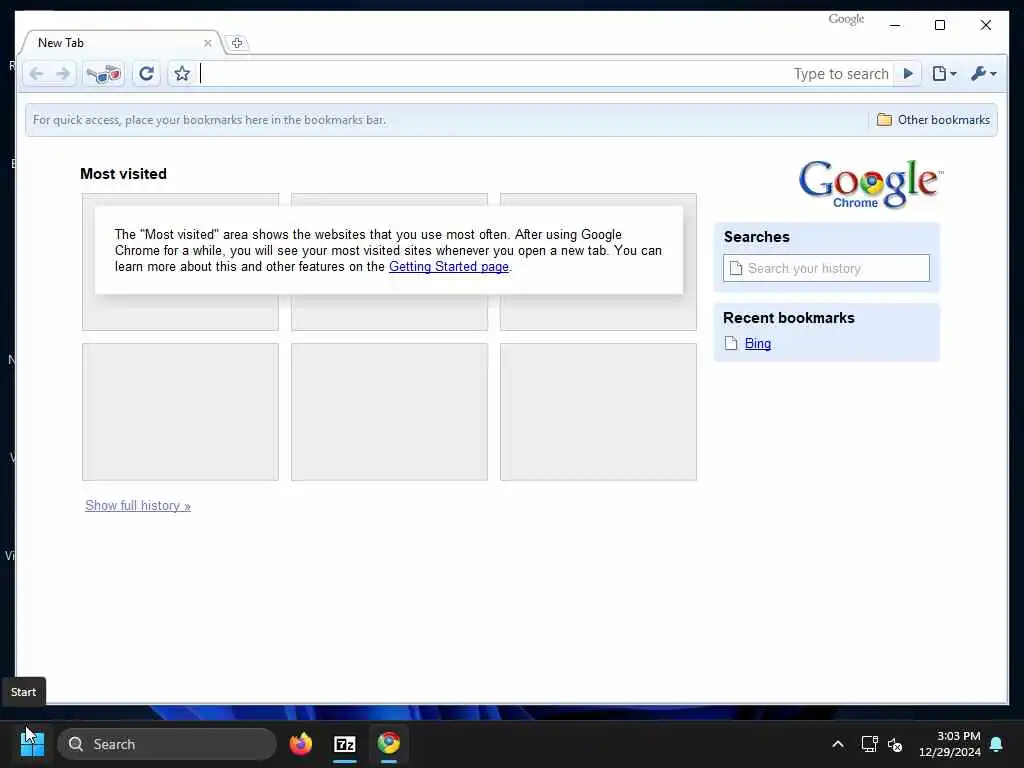Viewport: 1024px width, 768px height.
Task: Open the Getting Started page link
Action: (449, 266)
